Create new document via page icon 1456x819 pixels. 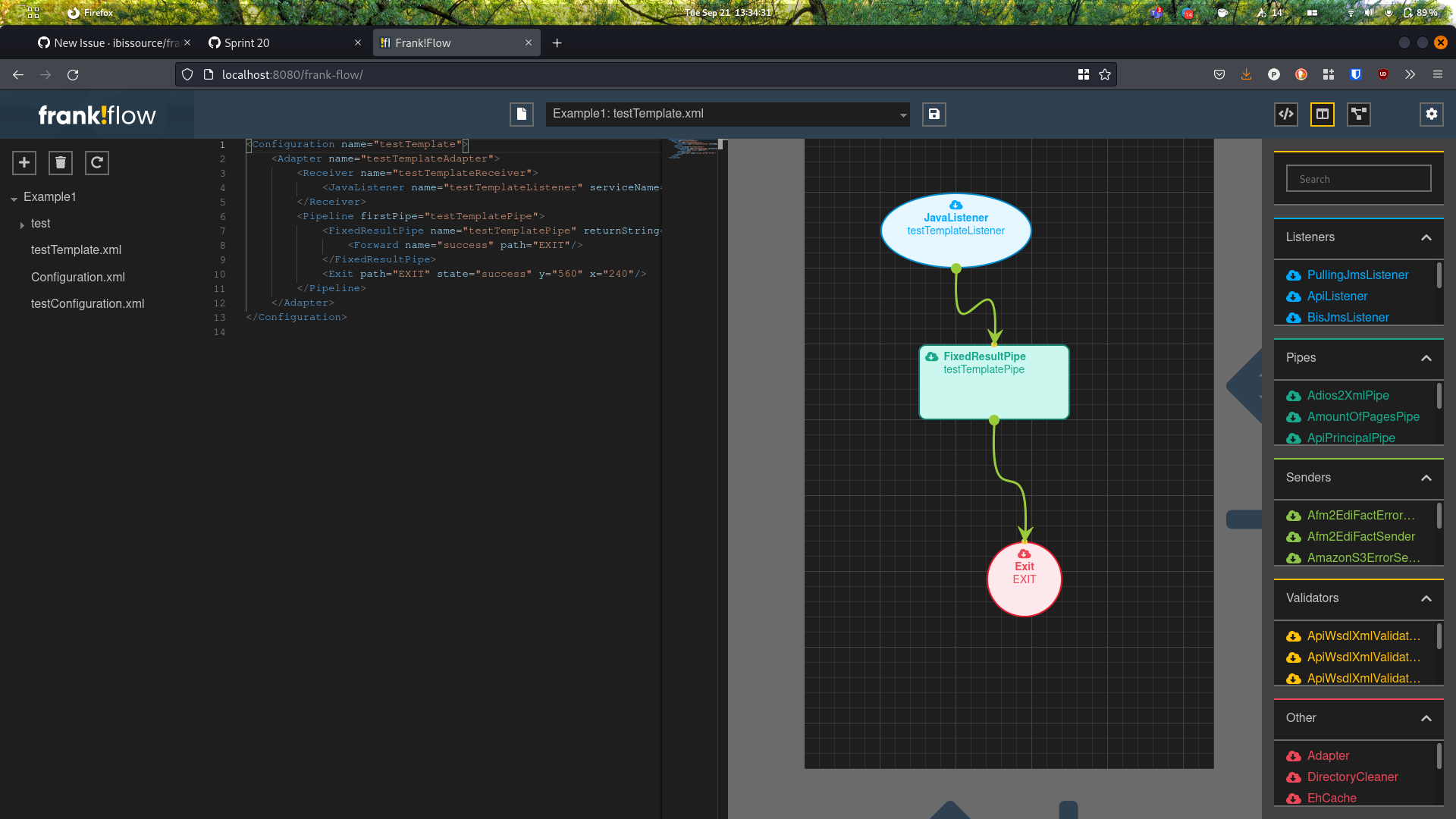pos(521,115)
